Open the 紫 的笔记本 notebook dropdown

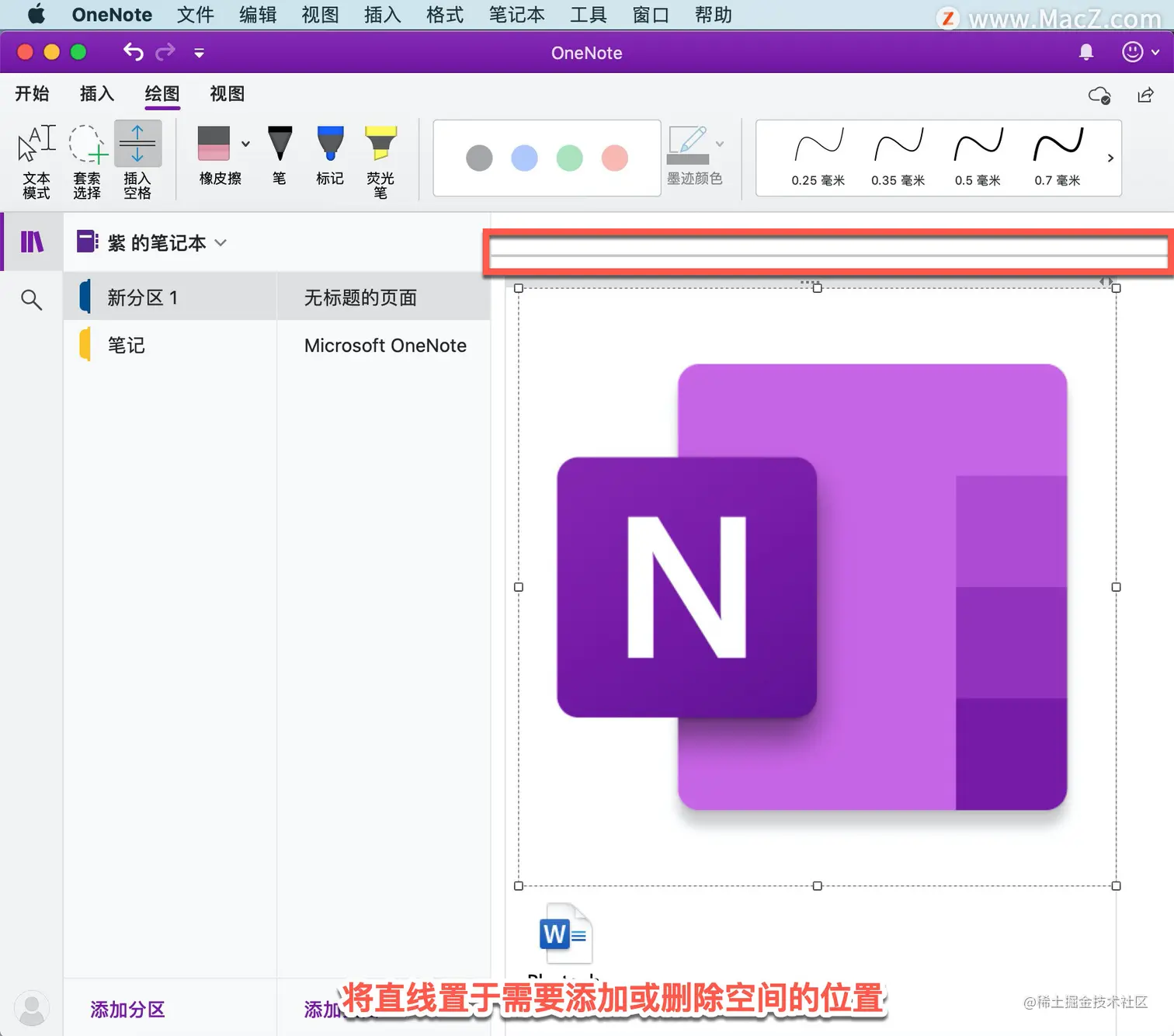[x=151, y=242]
